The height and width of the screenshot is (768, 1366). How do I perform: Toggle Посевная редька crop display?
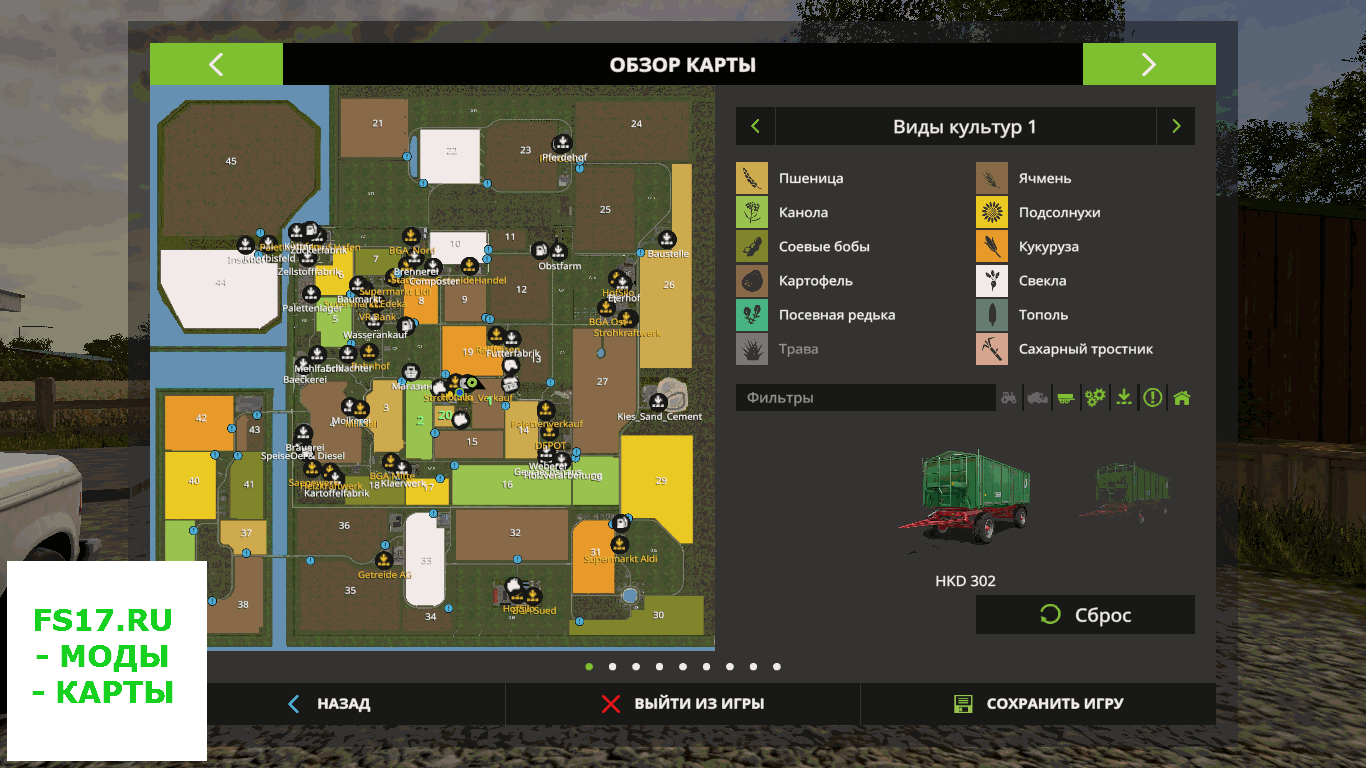click(x=752, y=315)
